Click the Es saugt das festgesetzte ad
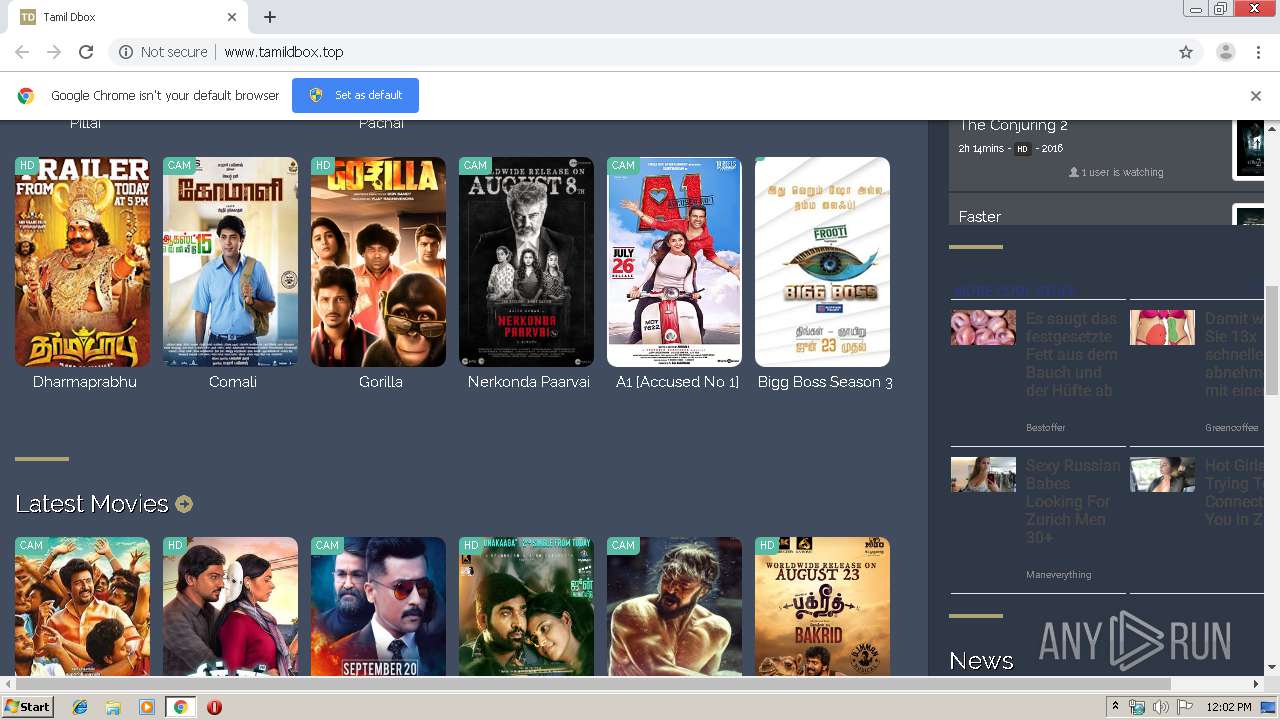 (x=1072, y=355)
